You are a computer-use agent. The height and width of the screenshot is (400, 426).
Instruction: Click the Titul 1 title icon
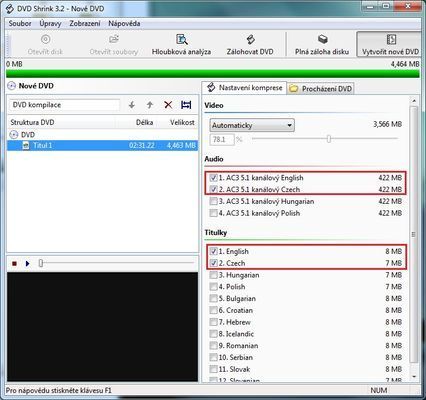coord(26,145)
